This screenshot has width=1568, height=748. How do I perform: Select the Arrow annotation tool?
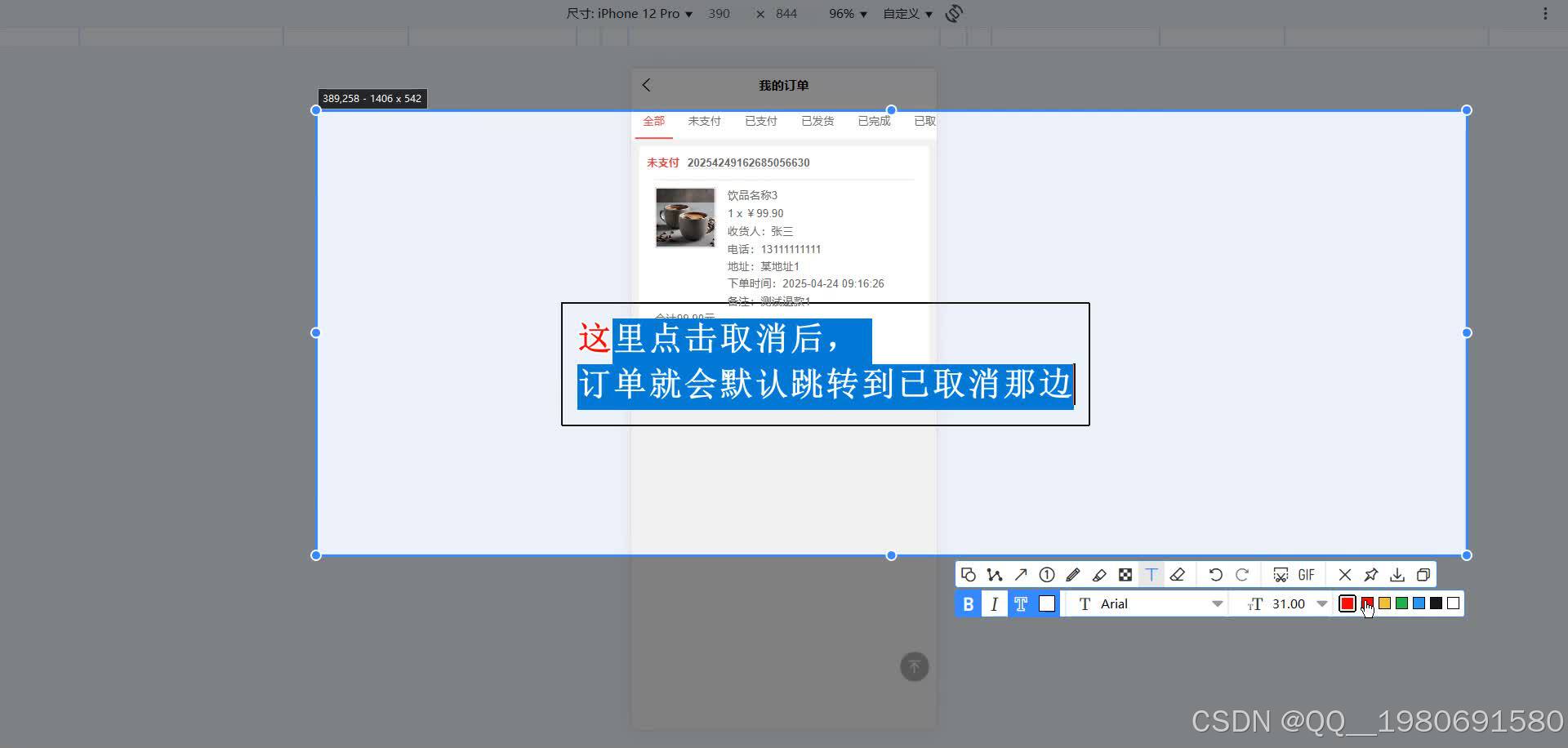pos(1021,574)
